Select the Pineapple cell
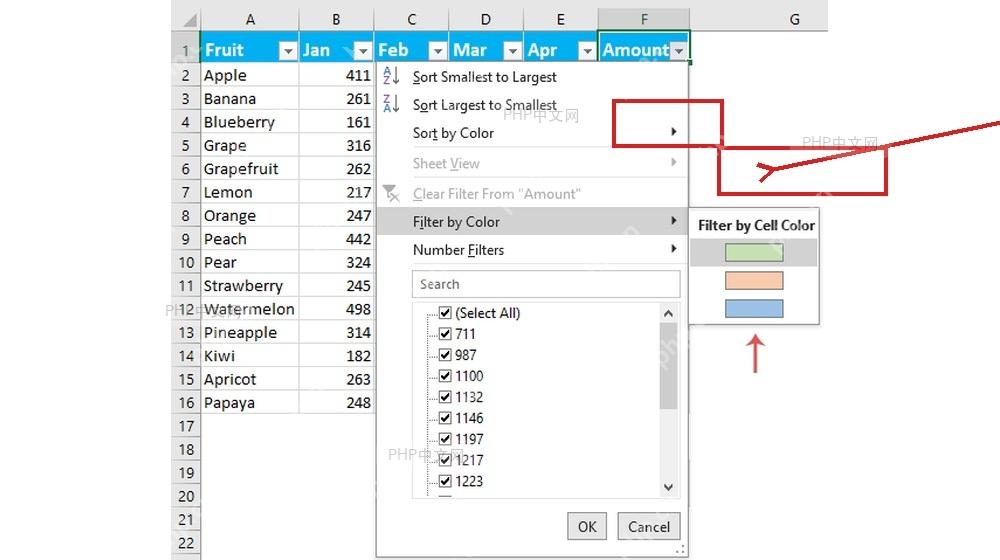 (249, 332)
